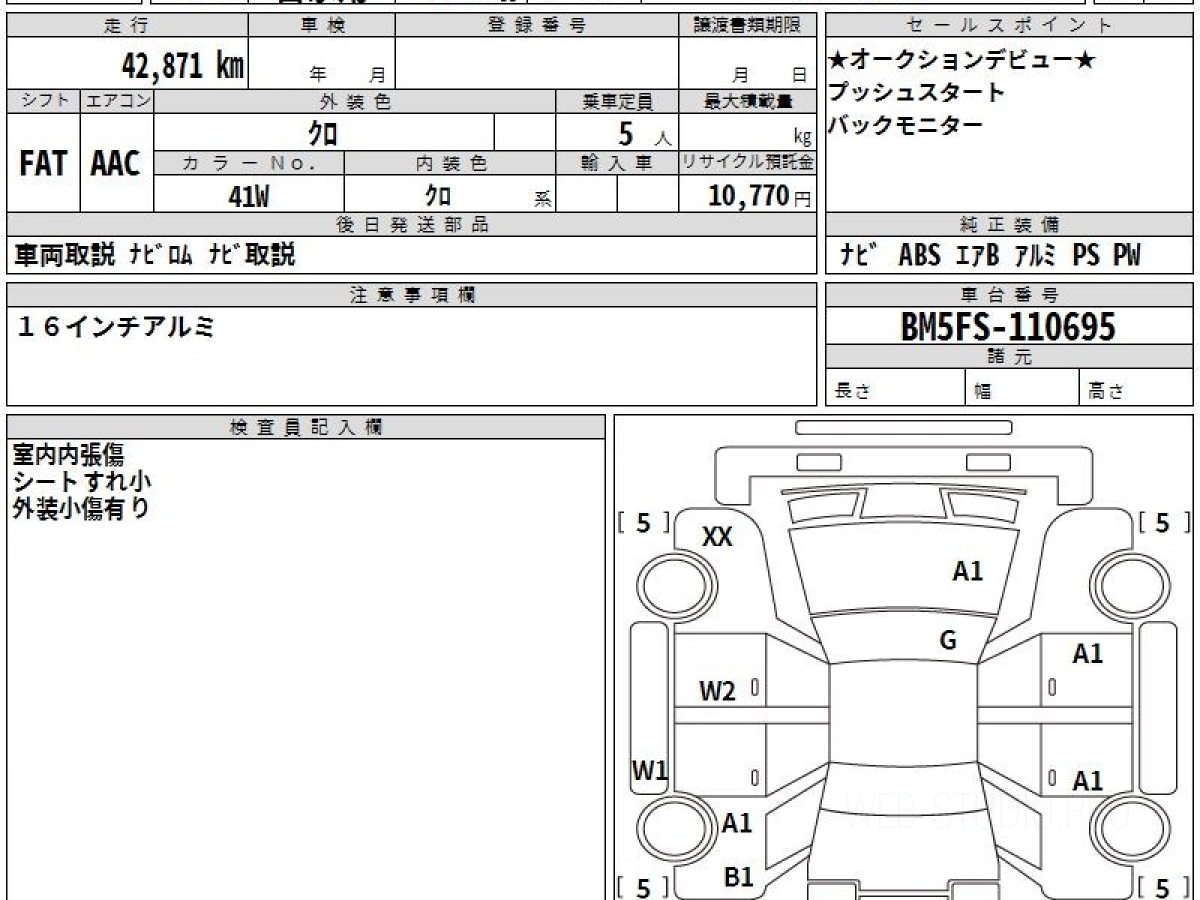Click the 輸入車 label
The image size is (1200, 900).
(617, 163)
